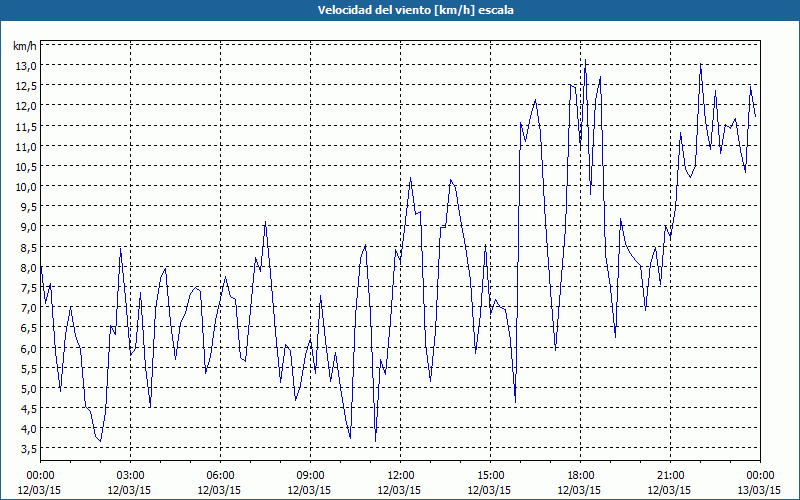Select the 11,5 y-axis value

click(x=26, y=126)
